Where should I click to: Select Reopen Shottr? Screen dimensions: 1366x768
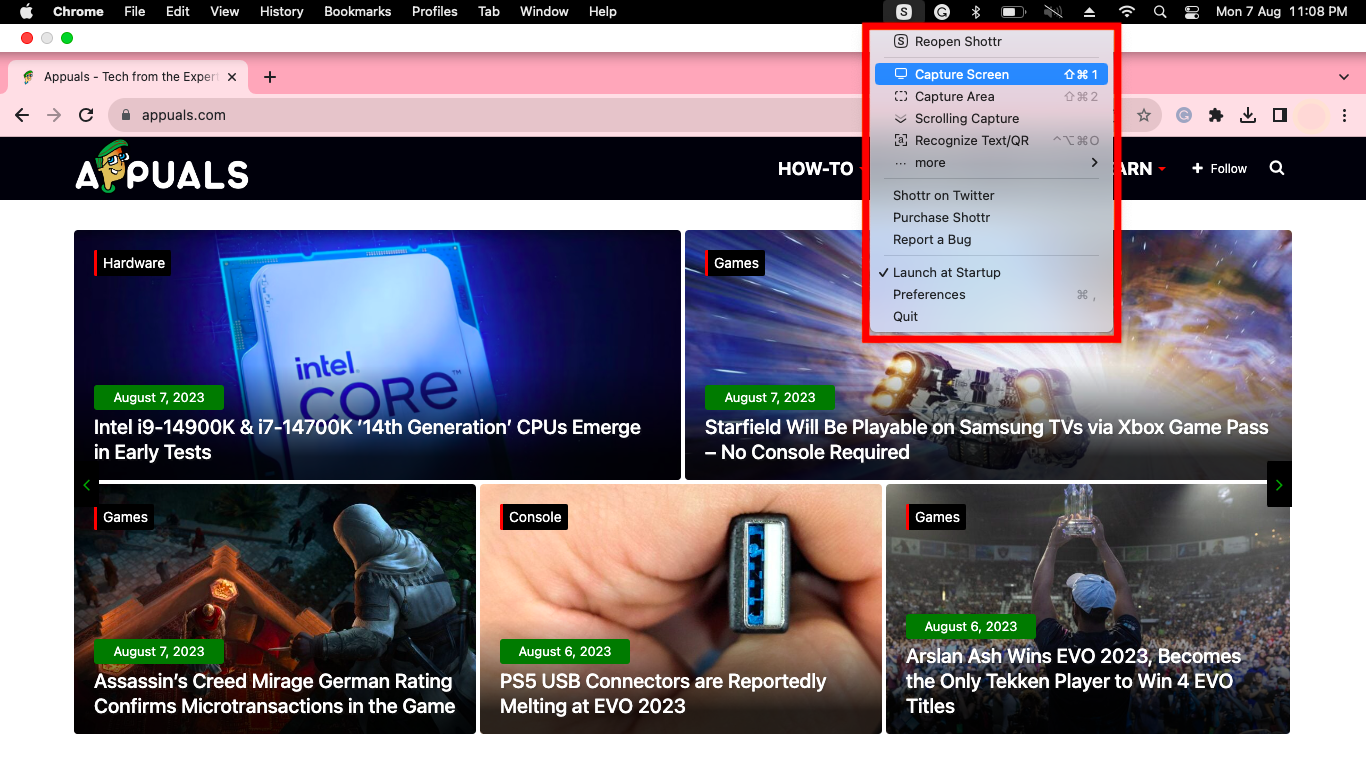tap(990, 42)
